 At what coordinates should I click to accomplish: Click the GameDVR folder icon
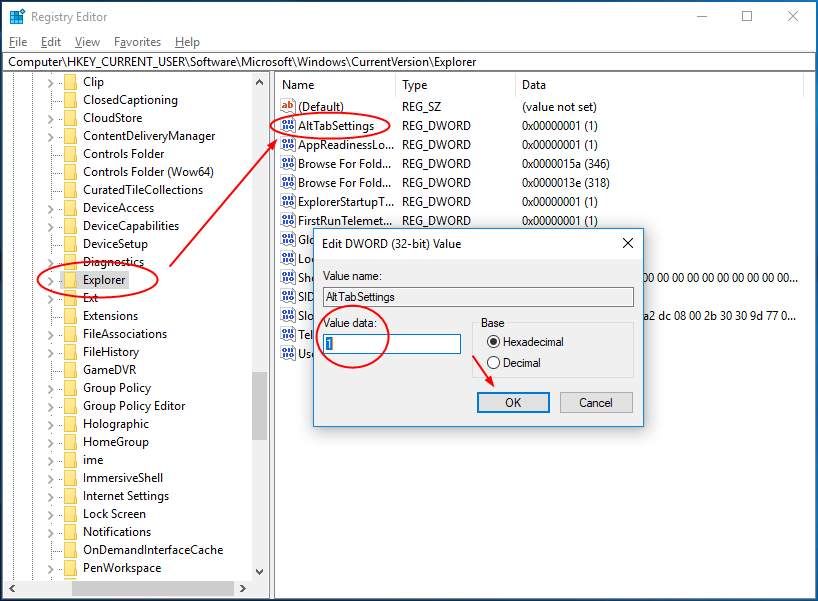(70, 370)
